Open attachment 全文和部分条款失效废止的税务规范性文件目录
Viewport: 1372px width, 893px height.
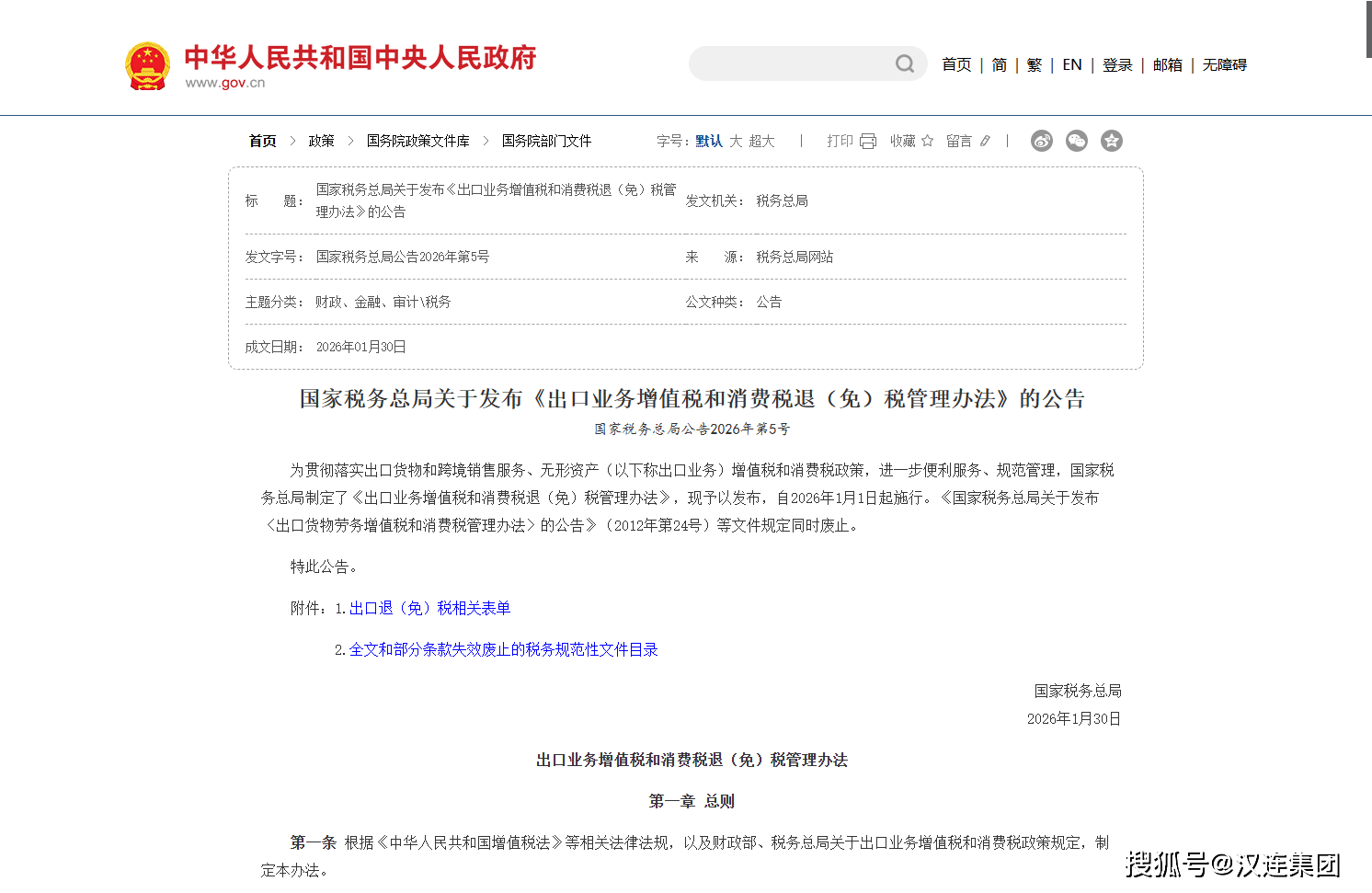click(503, 649)
